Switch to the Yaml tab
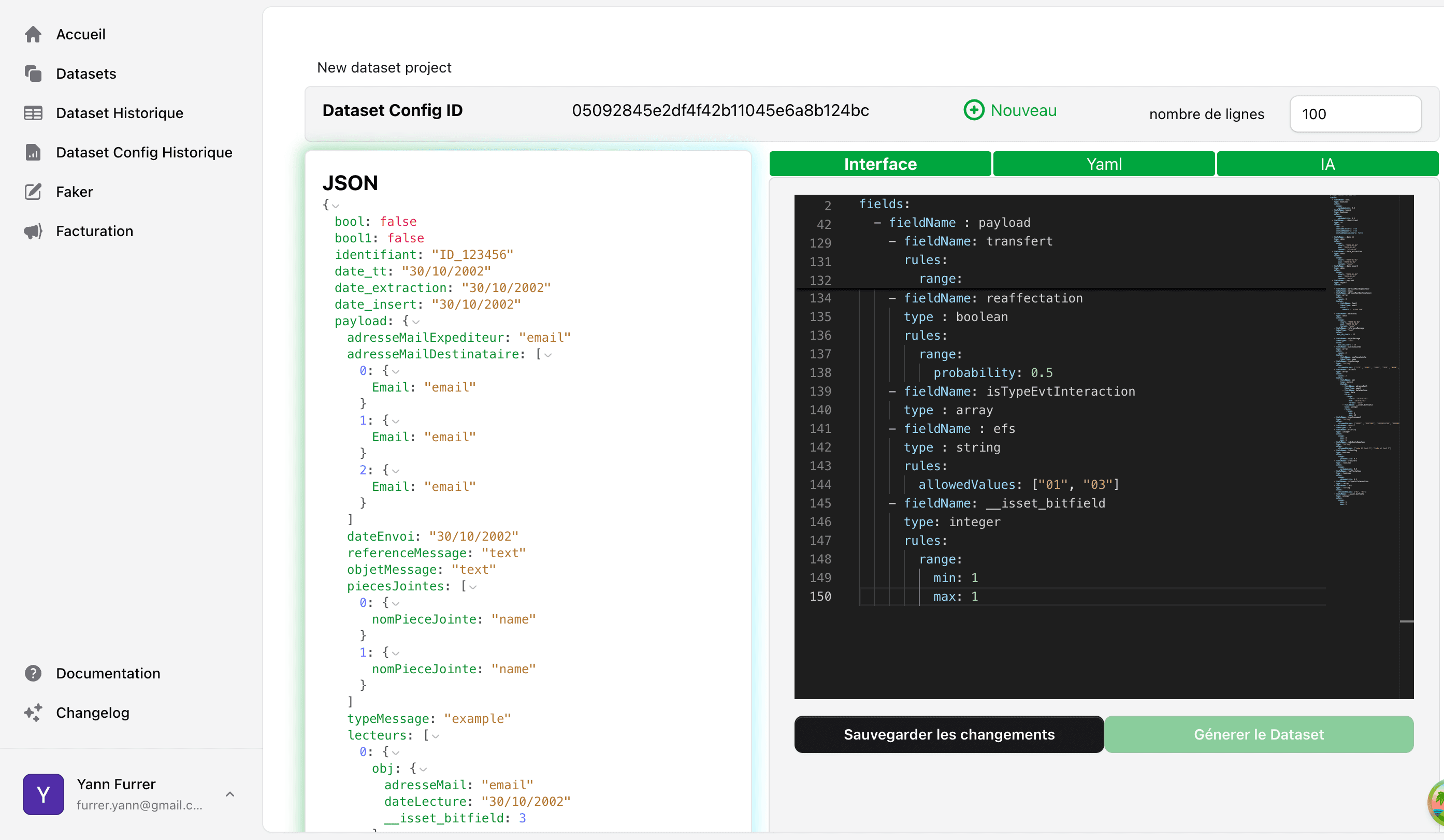The width and height of the screenshot is (1444, 840). (1104, 165)
